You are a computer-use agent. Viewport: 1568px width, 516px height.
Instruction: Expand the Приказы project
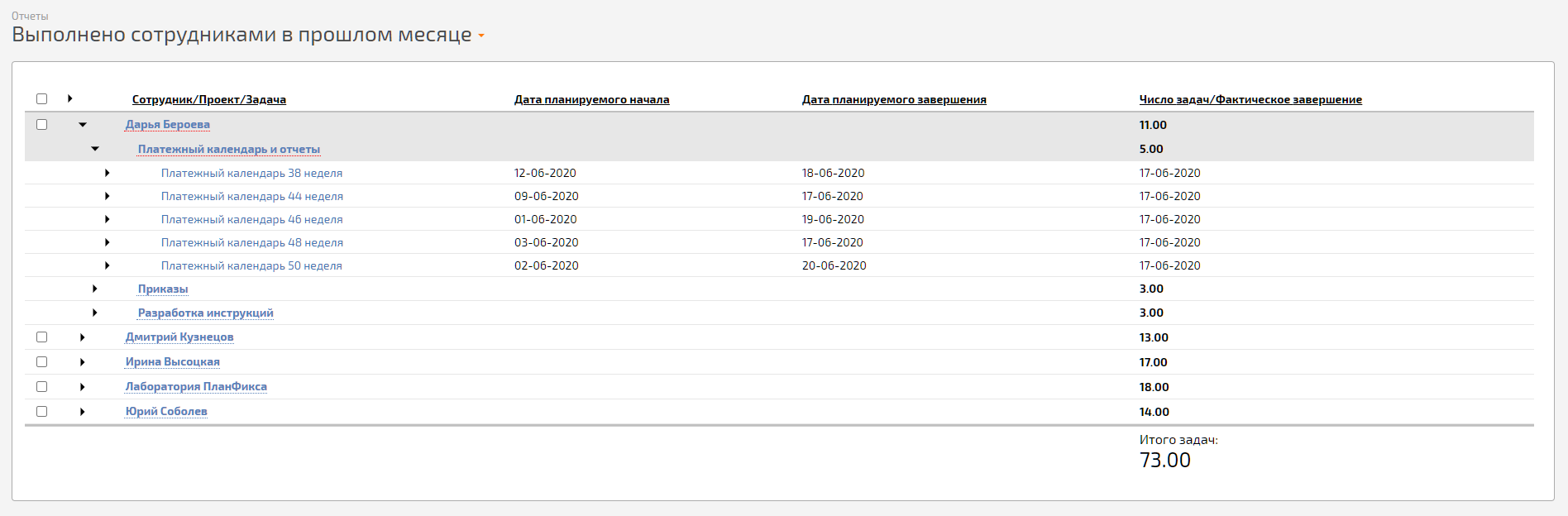(95, 289)
